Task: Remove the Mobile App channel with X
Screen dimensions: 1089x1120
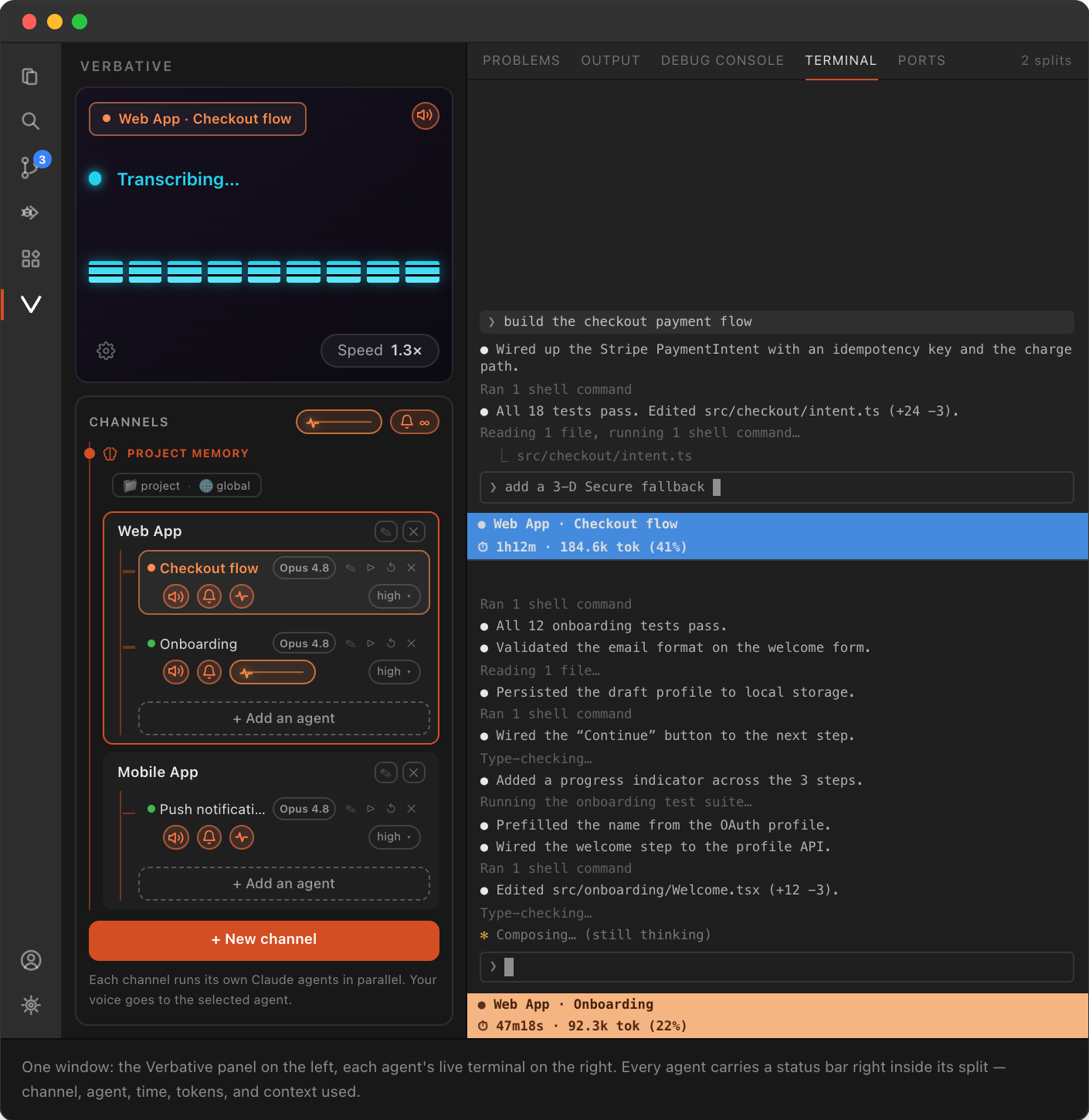Action: tap(414, 772)
